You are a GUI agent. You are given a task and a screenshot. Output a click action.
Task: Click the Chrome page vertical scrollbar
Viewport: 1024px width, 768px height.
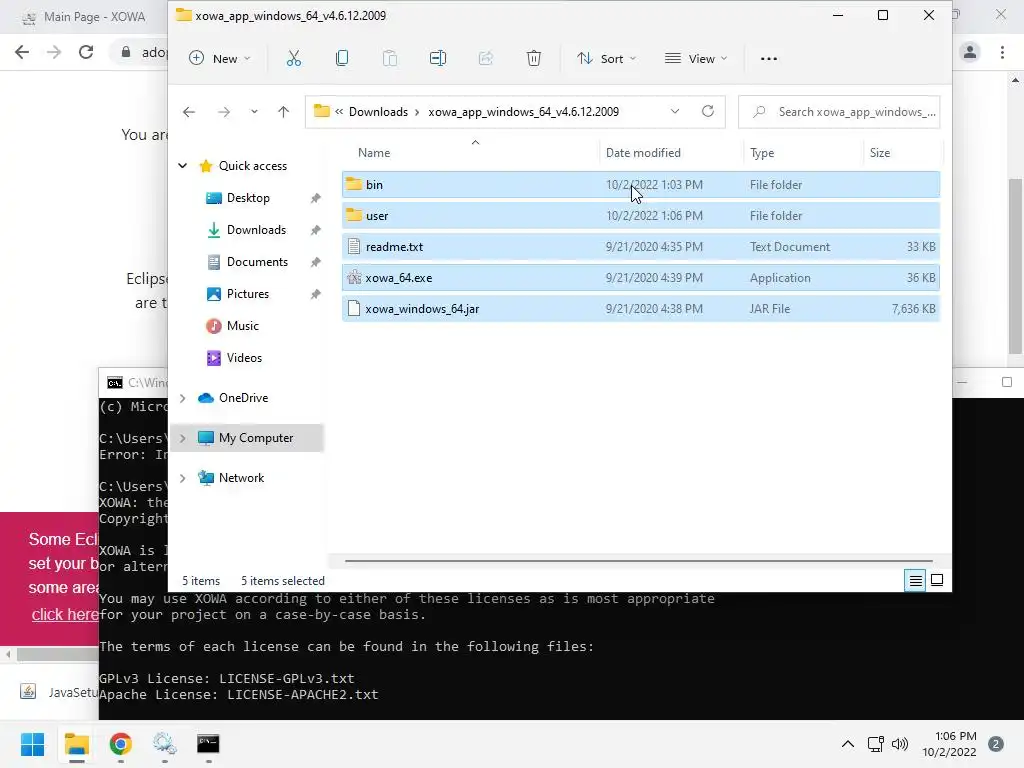coord(1016,266)
